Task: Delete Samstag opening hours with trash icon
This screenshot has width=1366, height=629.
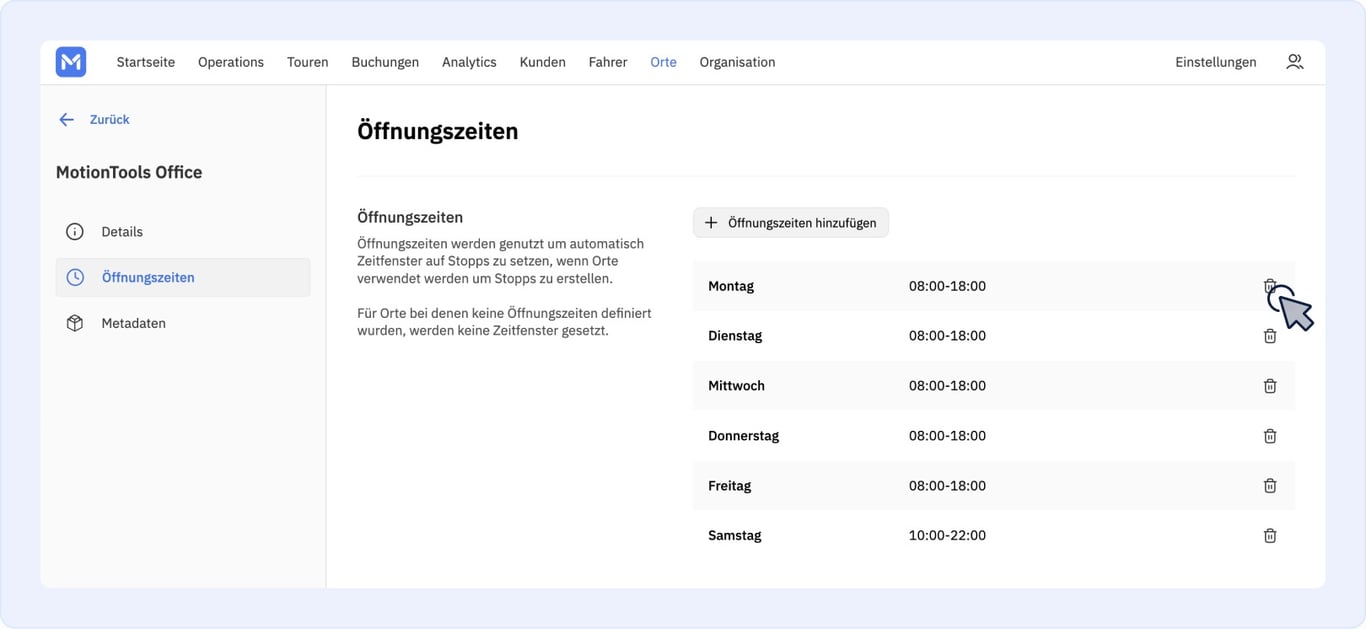Action: [1270, 536]
